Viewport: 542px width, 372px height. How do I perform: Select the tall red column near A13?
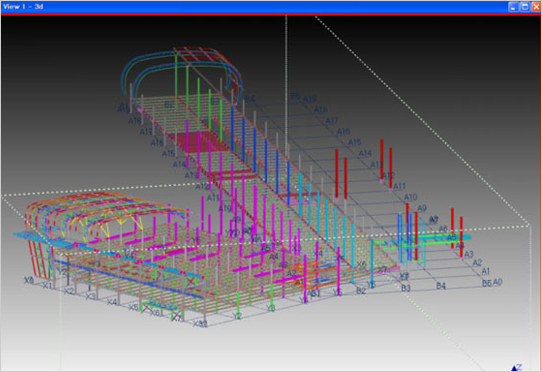click(382, 160)
